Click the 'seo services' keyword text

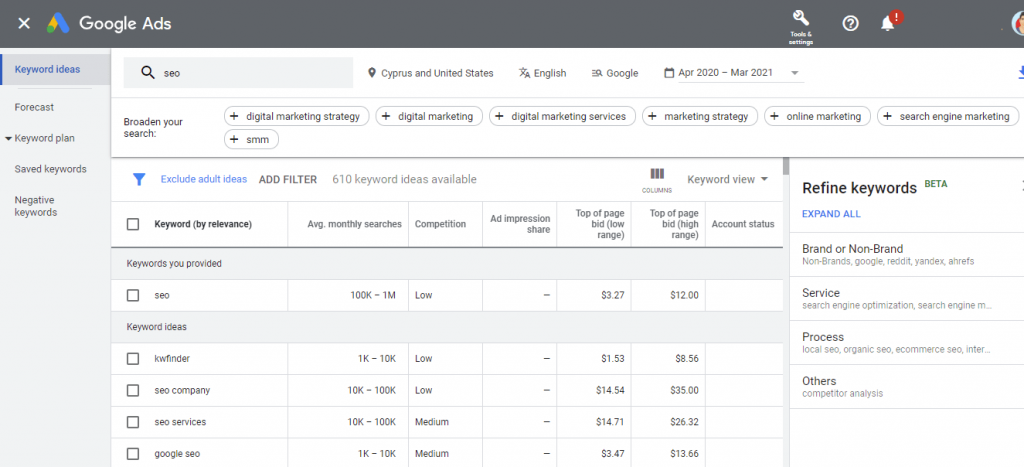click(180, 422)
